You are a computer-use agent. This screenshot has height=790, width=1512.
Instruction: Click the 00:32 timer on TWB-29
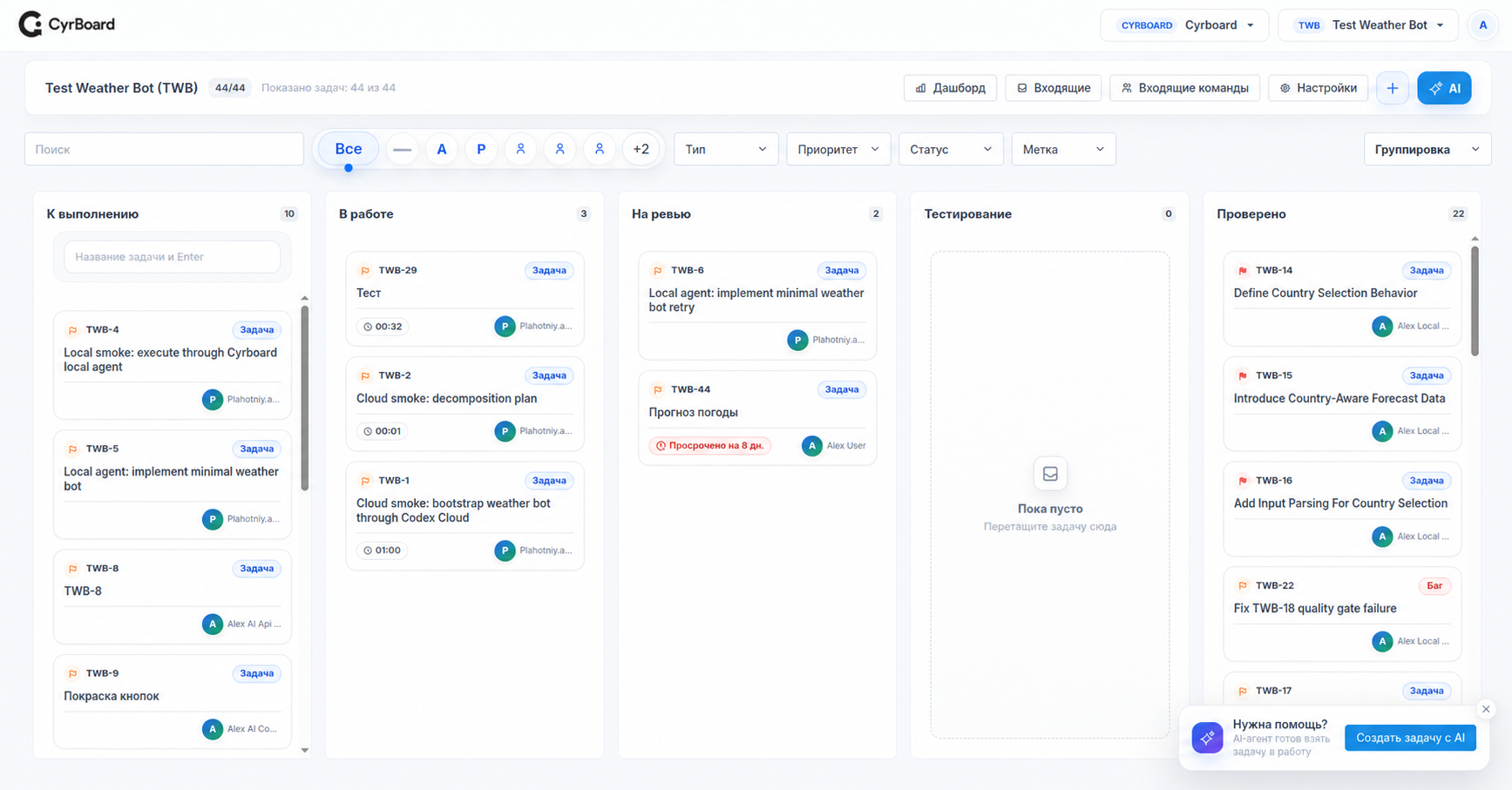[383, 327]
